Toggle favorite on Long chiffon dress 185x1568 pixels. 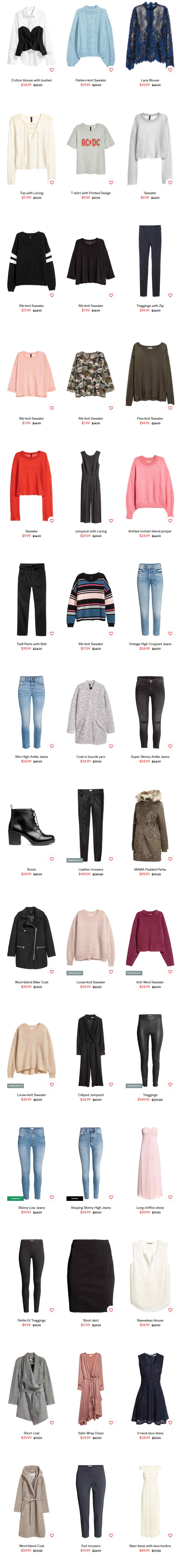[x=170, y=1197]
